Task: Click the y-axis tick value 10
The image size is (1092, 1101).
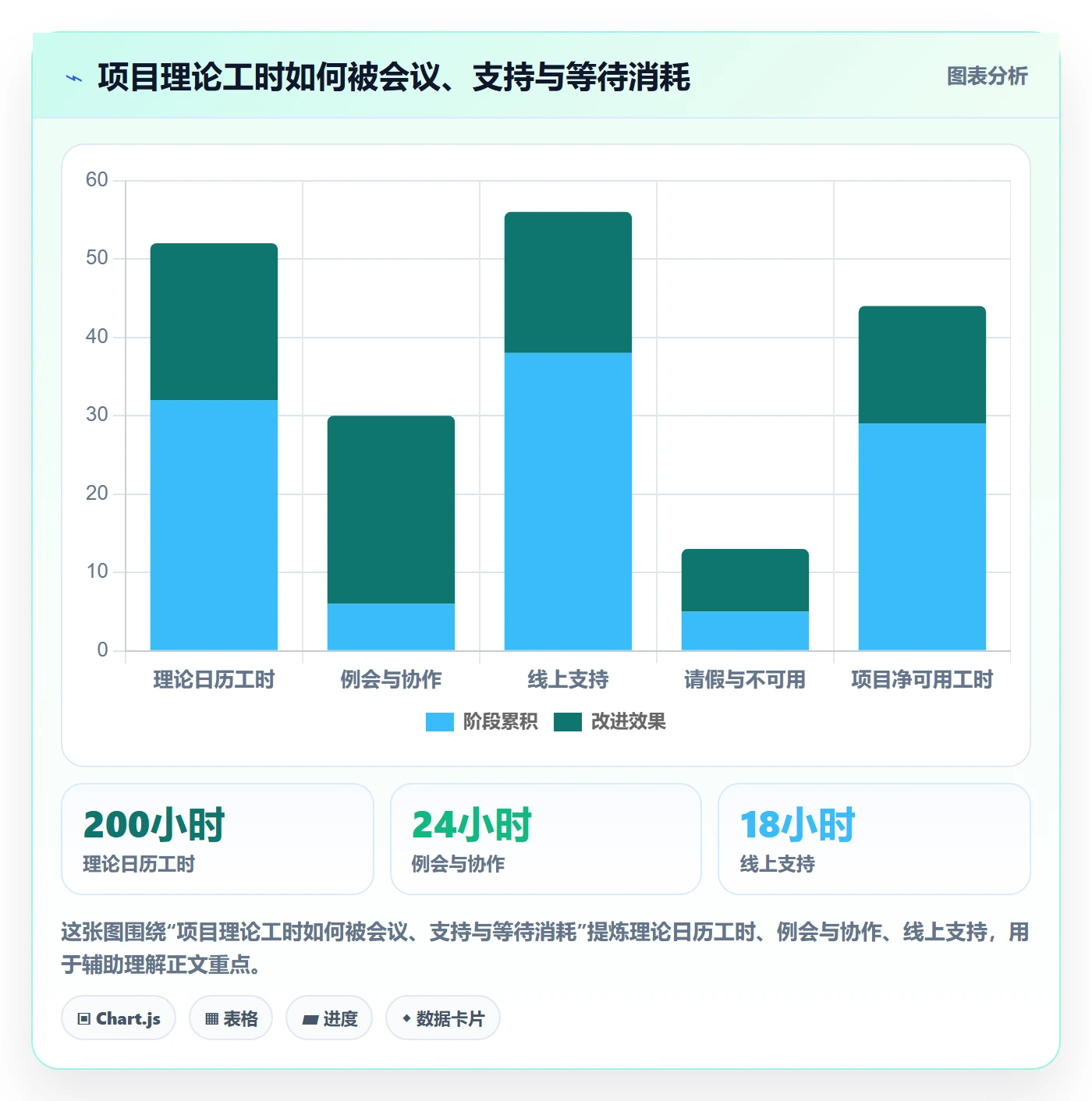Action: (97, 572)
